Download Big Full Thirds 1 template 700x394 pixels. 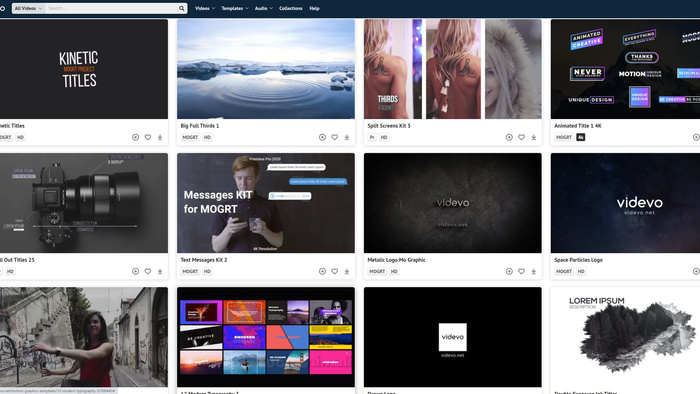pos(346,137)
